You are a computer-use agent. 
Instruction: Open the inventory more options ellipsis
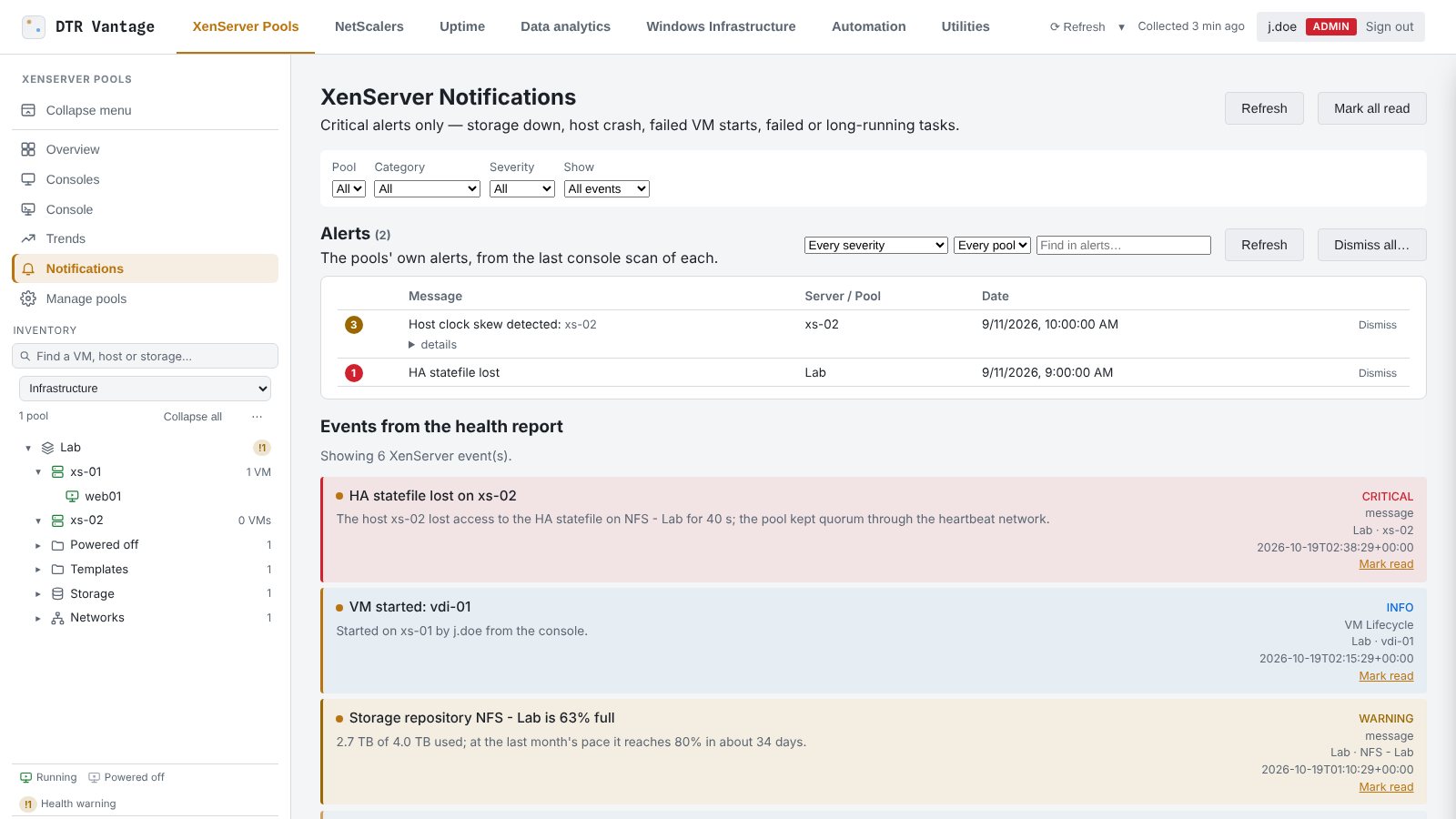(258, 417)
